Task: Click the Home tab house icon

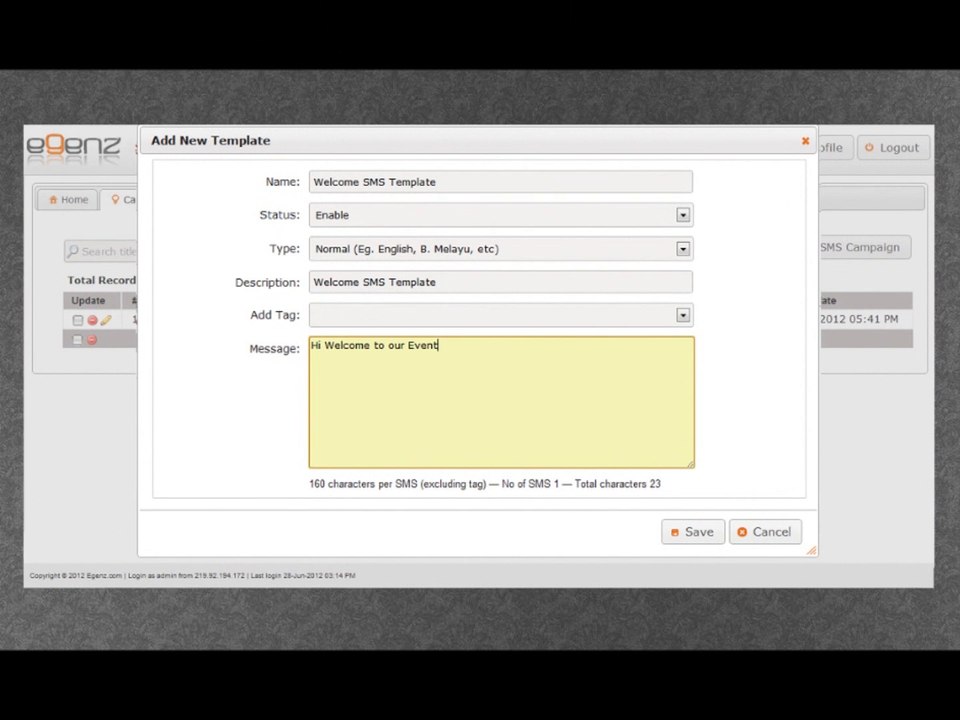Action: pos(53,200)
